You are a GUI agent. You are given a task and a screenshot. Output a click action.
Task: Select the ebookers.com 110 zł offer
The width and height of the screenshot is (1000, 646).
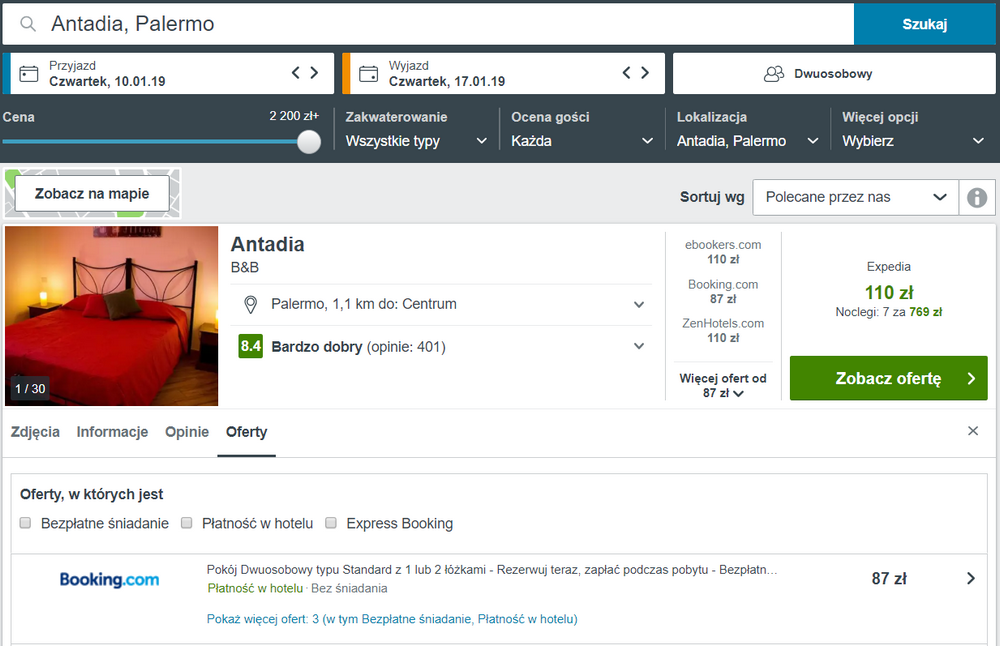pyautogui.click(x=723, y=252)
